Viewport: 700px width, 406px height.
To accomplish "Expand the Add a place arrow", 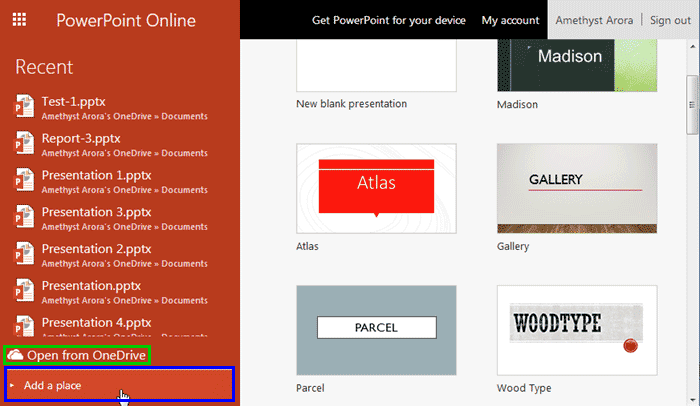I will (x=12, y=385).
